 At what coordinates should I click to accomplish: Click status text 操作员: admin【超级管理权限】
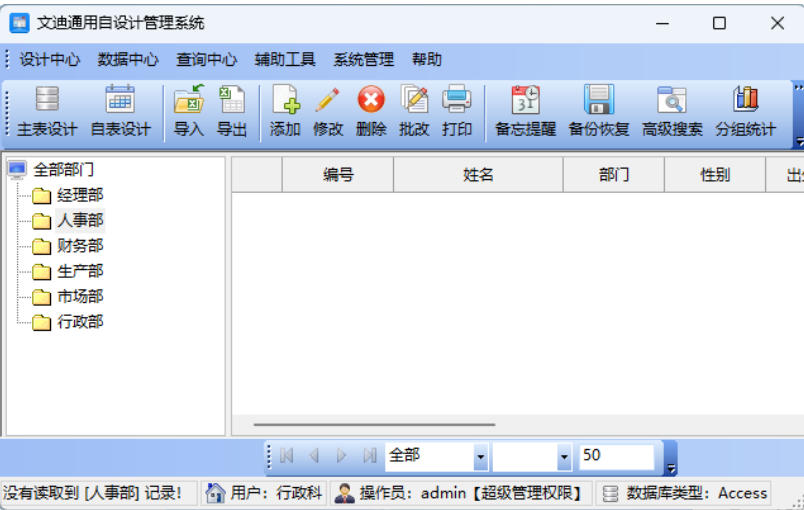tap(471, 493)
